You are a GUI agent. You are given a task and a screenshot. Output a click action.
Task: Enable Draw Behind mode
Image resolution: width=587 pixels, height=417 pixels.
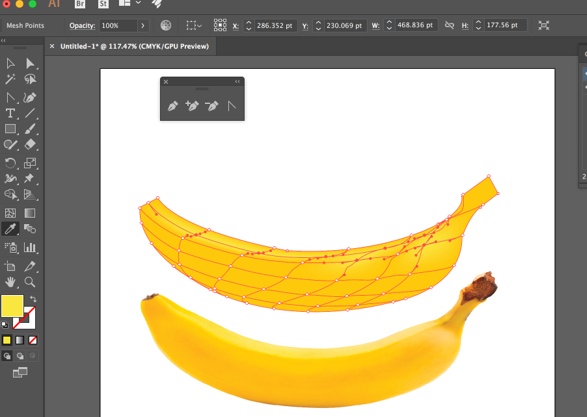(x=20, y=356)
